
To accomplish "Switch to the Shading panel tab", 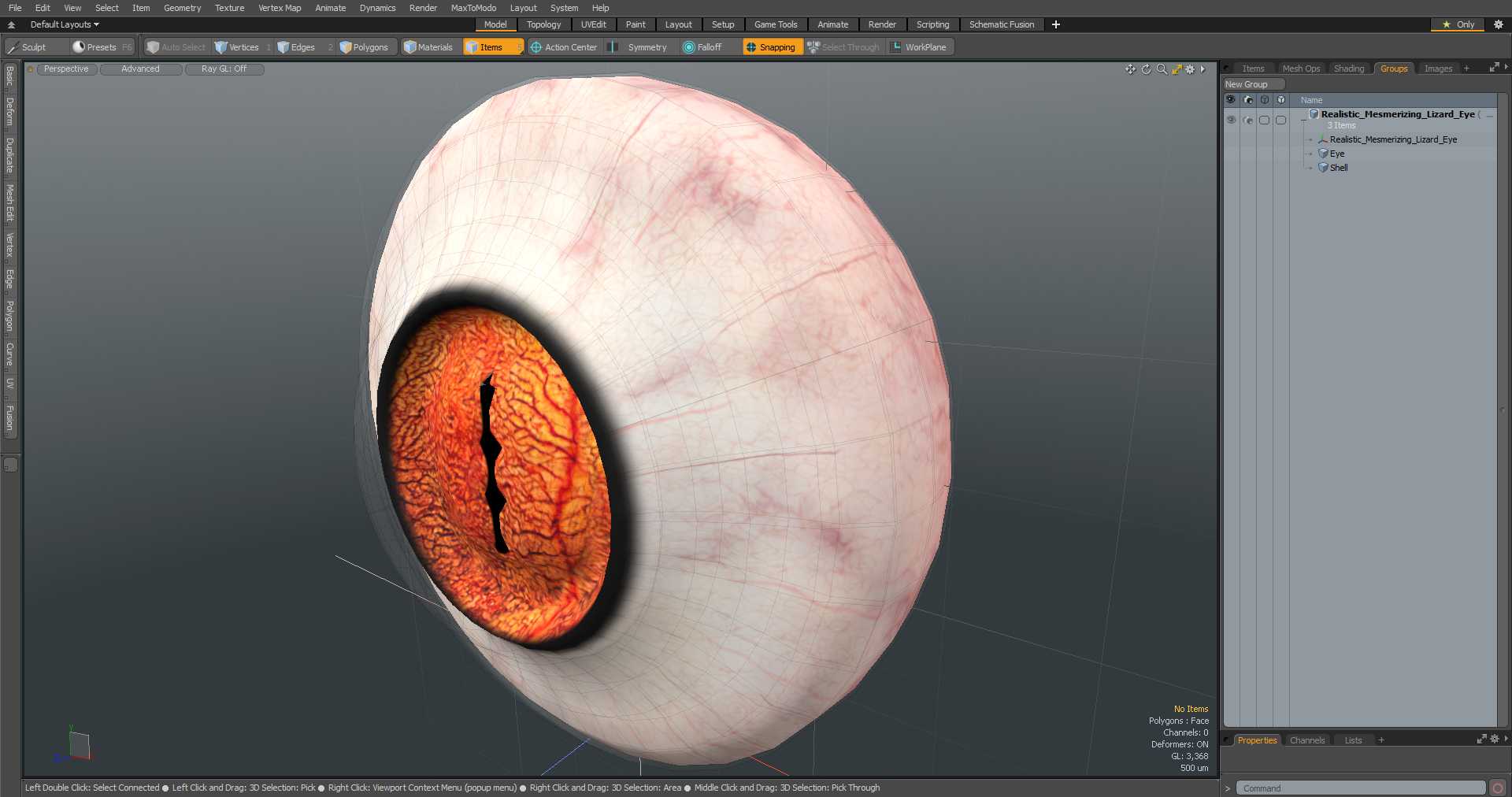I will (1348, 69).
